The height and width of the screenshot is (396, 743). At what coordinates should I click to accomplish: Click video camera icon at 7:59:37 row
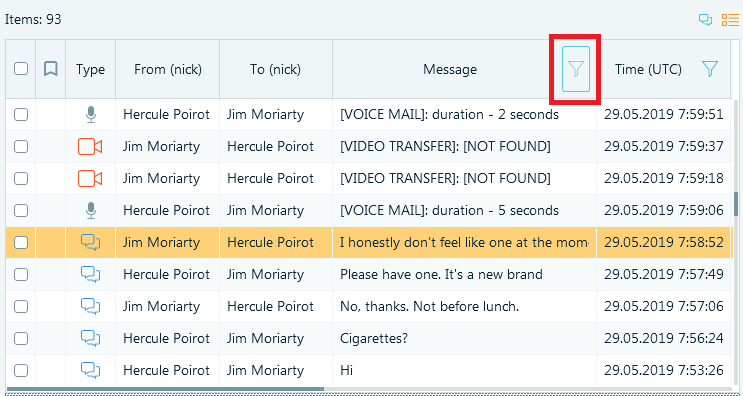(90, 147)
